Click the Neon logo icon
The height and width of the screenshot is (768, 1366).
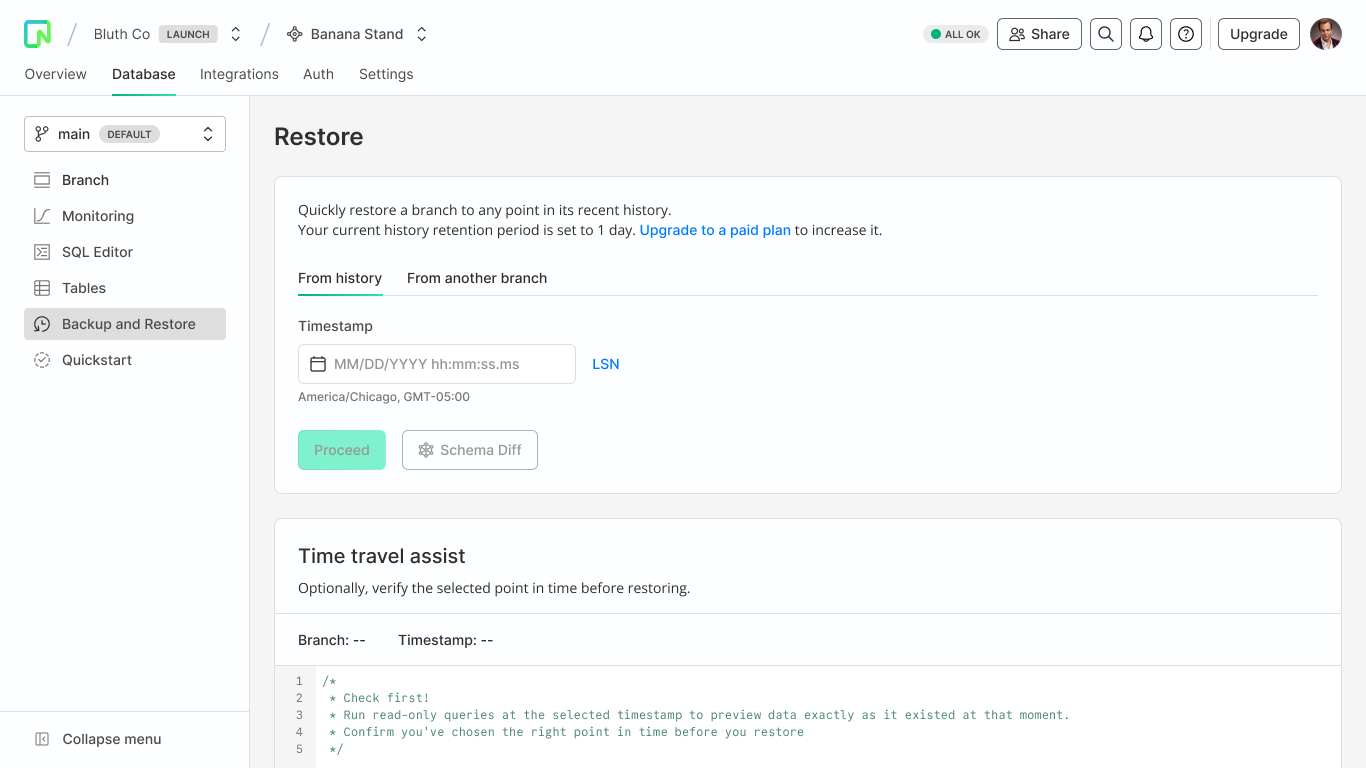[37, 34]
